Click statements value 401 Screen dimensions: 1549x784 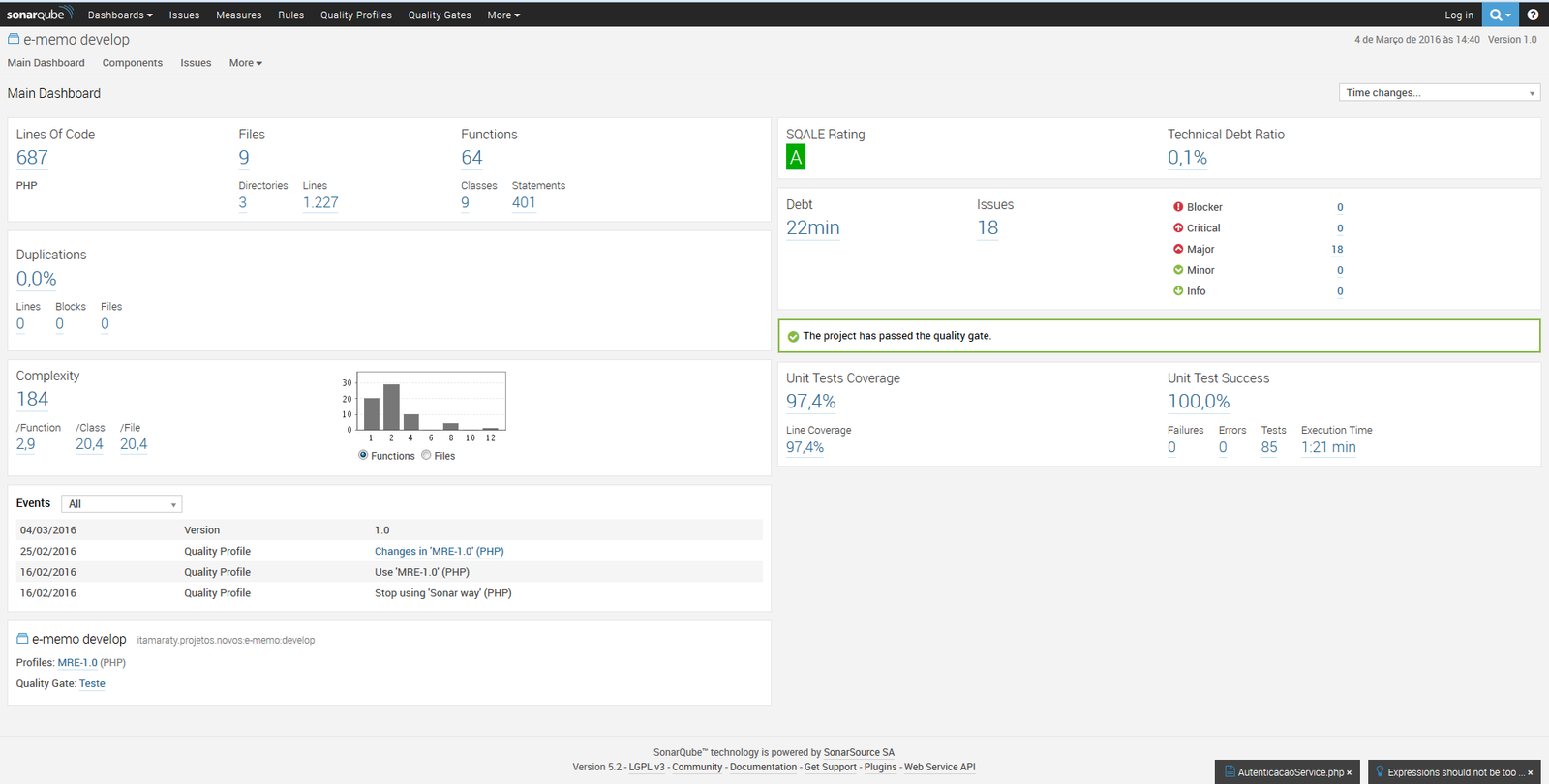[x=524, y=202]
